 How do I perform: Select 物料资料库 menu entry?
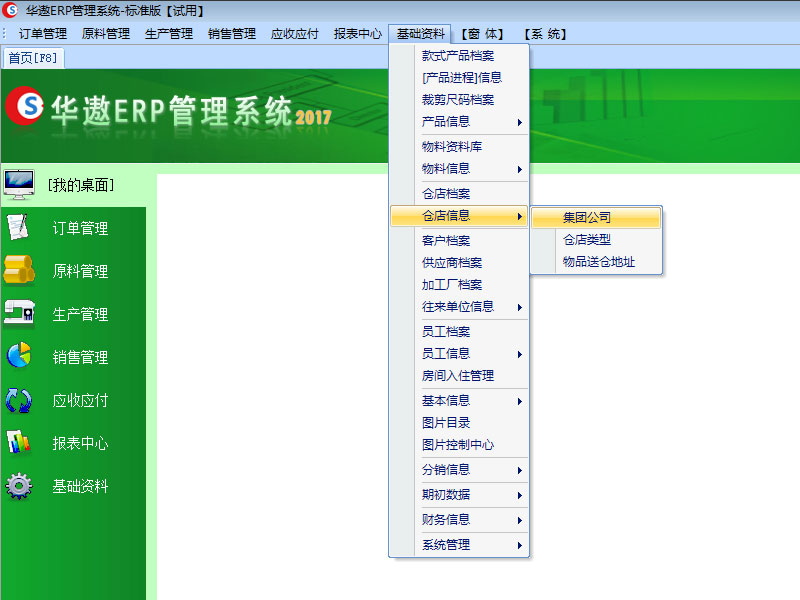tap(459, 146)
